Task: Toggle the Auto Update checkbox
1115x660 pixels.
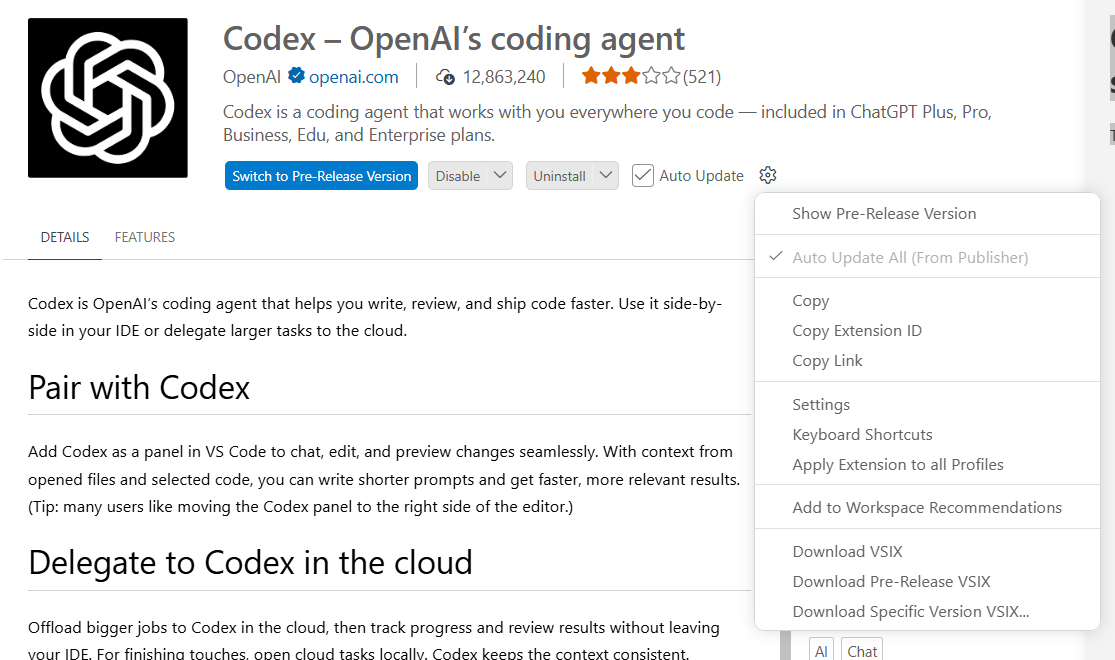Action: click(x=643, y=176)
